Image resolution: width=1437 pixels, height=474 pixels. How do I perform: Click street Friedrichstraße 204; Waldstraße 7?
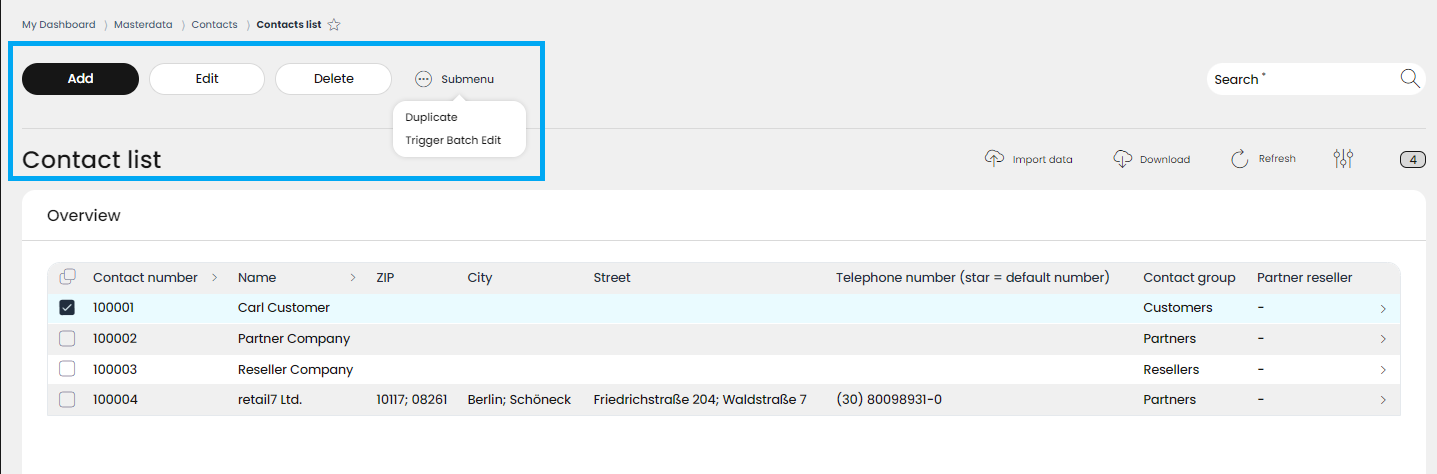pyautogui.click(x=700, y=400)
